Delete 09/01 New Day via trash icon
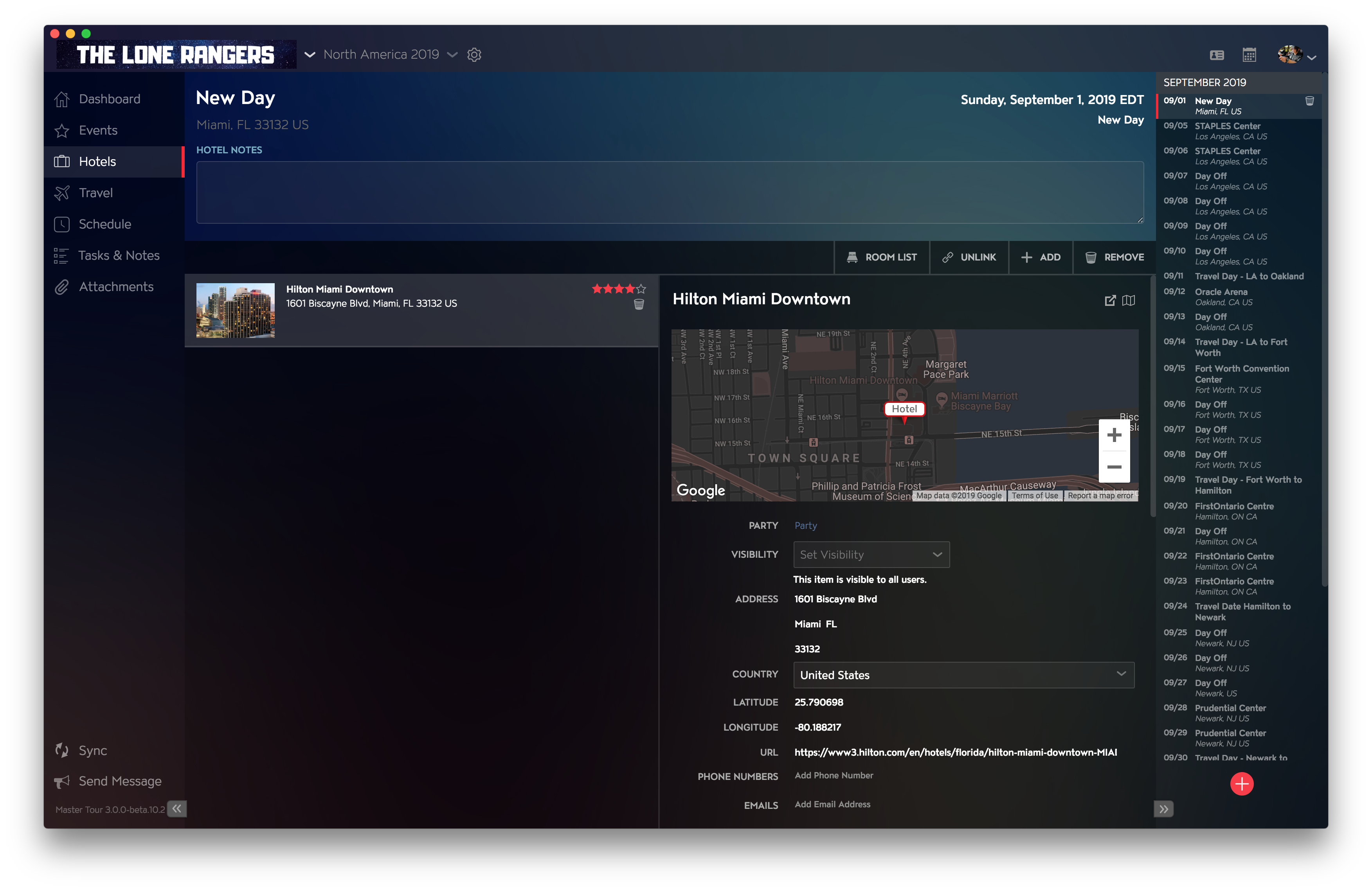Viewport: 1372px width, 891px height. pos(1309,101)
